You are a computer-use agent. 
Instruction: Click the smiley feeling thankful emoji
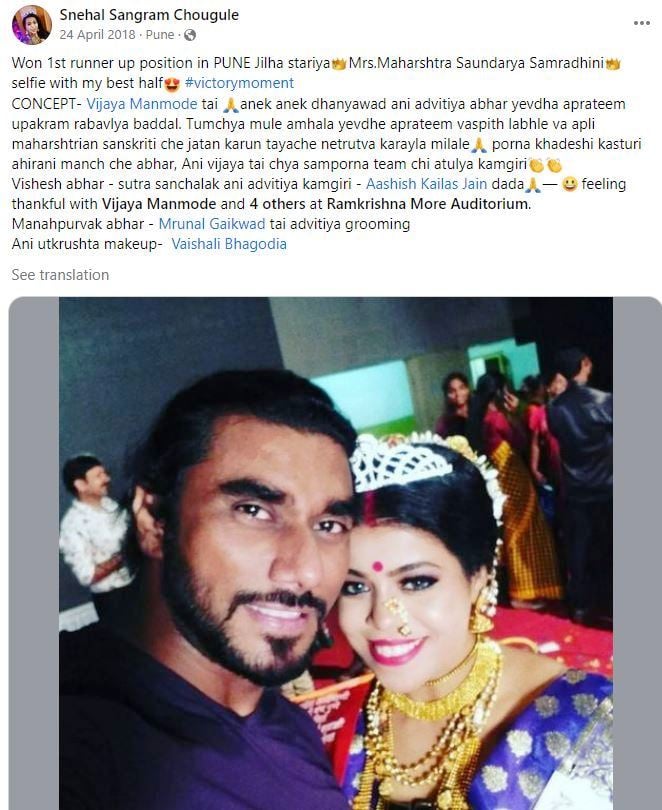(570, 184)
